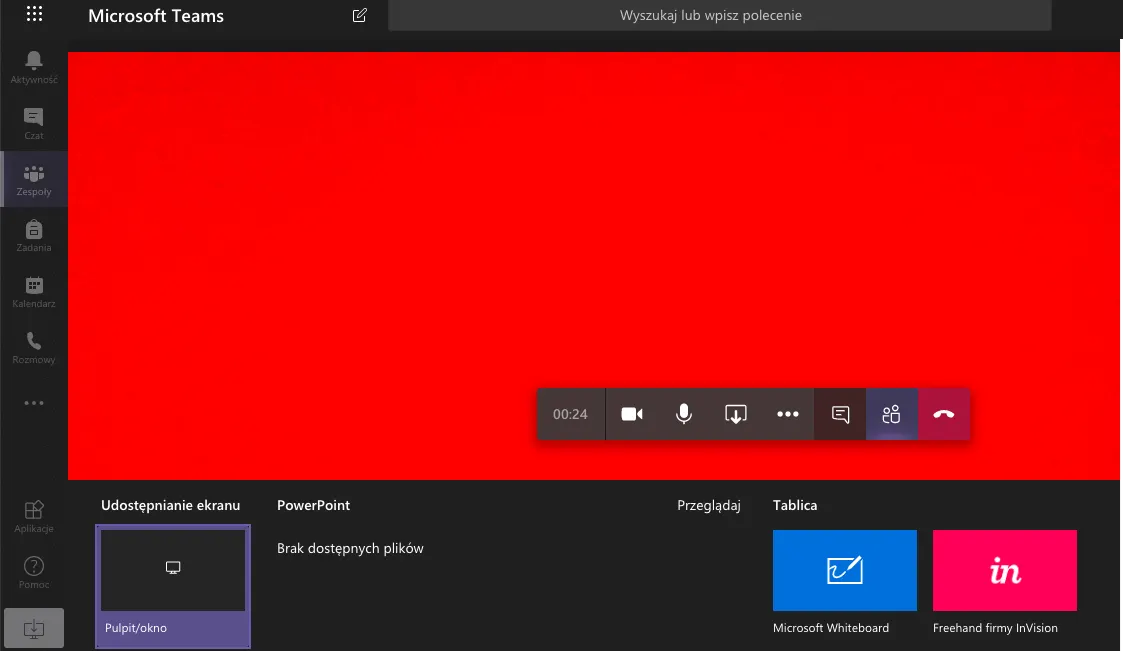1123x651 pixels.
Task: Expand more actions menu in call toolbar
Action: tap(788, 414)
